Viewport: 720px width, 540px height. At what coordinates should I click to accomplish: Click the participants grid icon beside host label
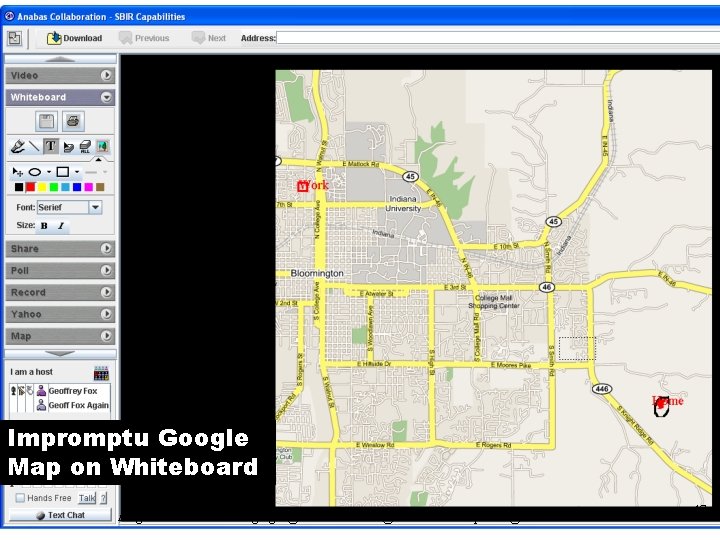tap(101, 373)
